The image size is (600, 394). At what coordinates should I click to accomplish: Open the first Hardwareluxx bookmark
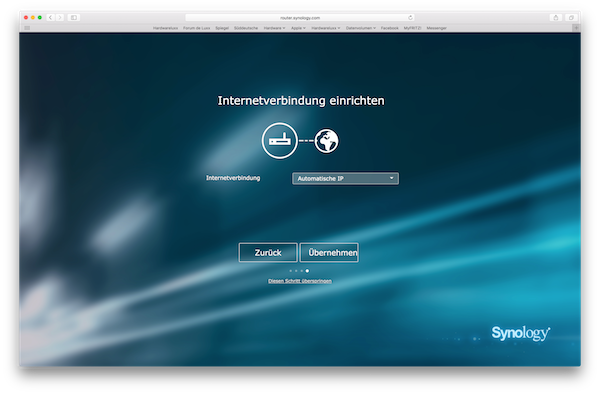click(x=165, y=28)
